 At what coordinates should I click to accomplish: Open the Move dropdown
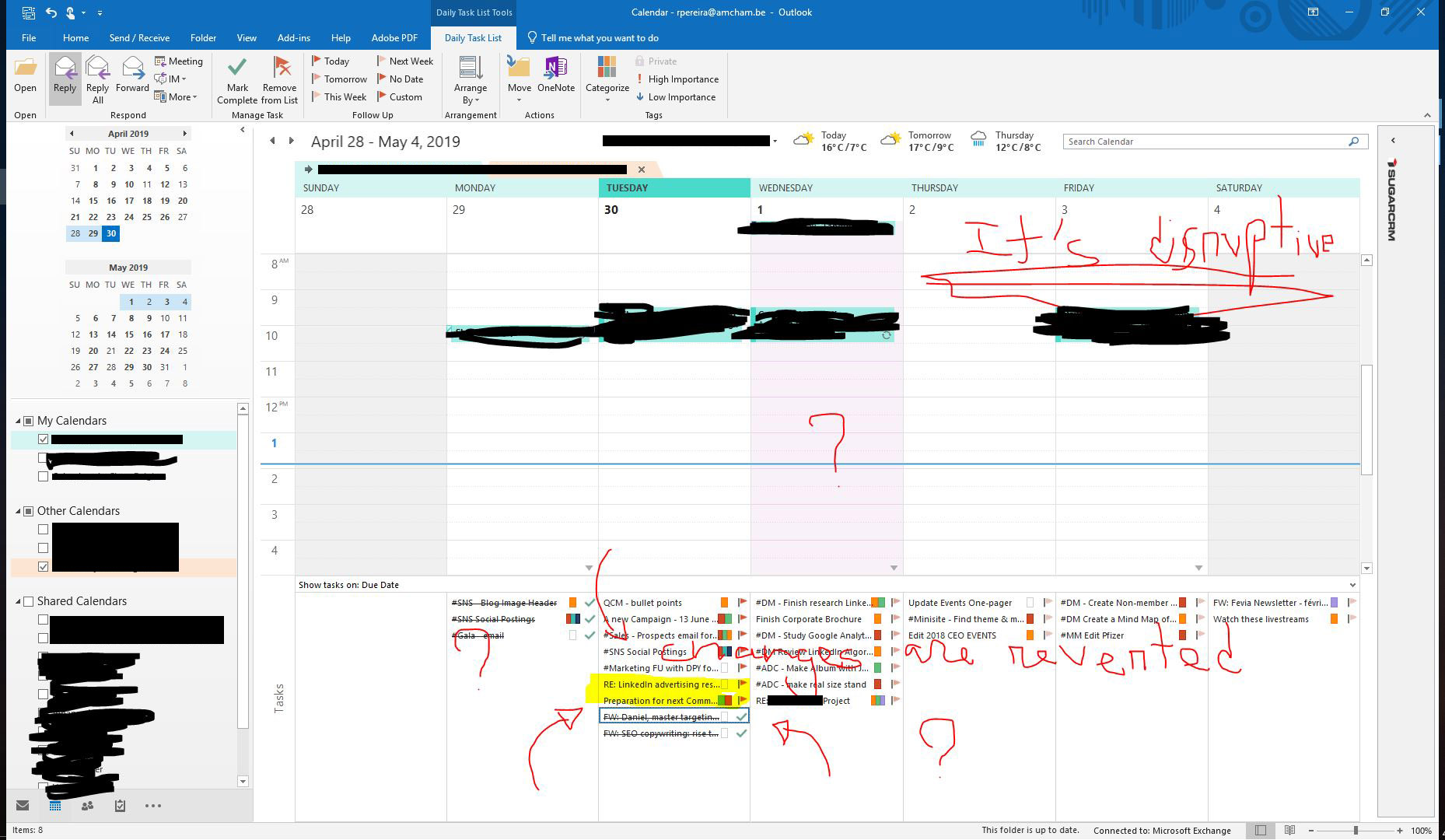coord(519,80)
